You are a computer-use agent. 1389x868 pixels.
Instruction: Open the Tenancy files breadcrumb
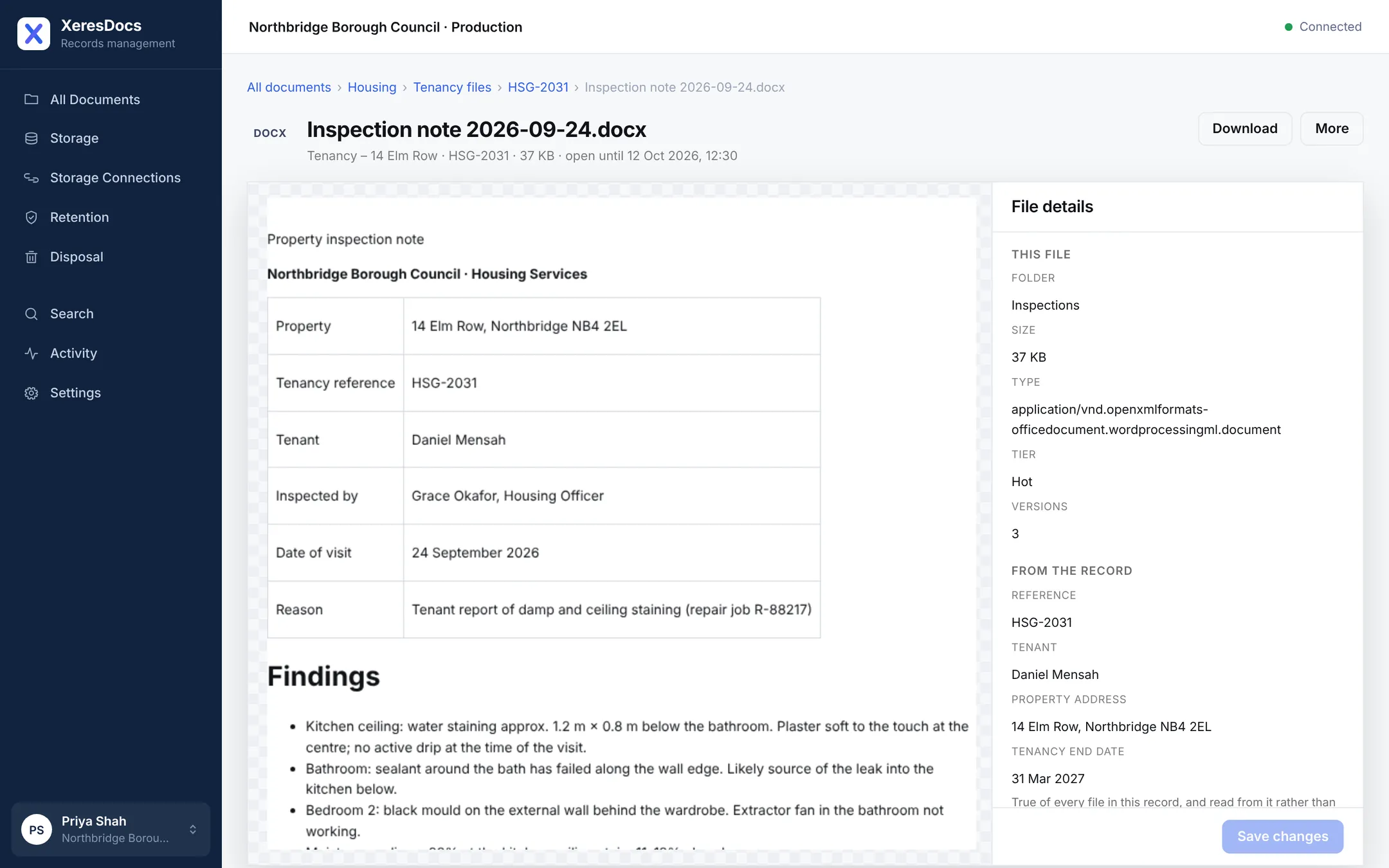pyautogui.click(x=452, y=87)
